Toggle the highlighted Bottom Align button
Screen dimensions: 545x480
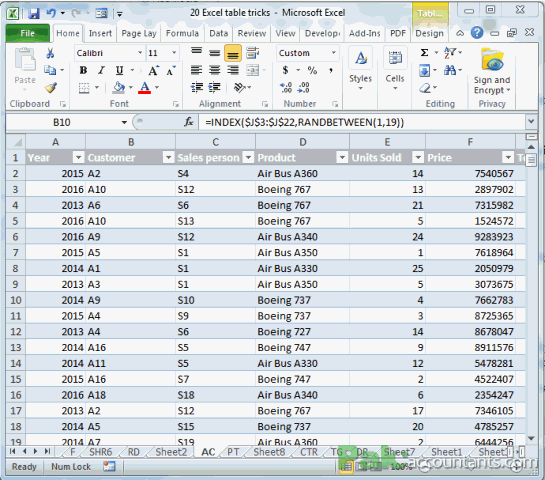coord(233,53)
